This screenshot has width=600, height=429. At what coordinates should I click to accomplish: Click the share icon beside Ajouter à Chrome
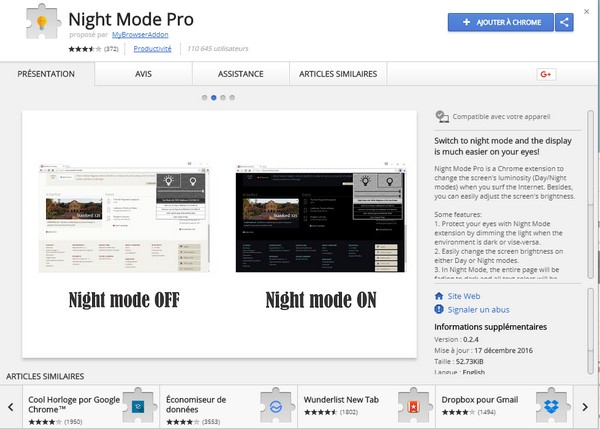tap(564, 21)
